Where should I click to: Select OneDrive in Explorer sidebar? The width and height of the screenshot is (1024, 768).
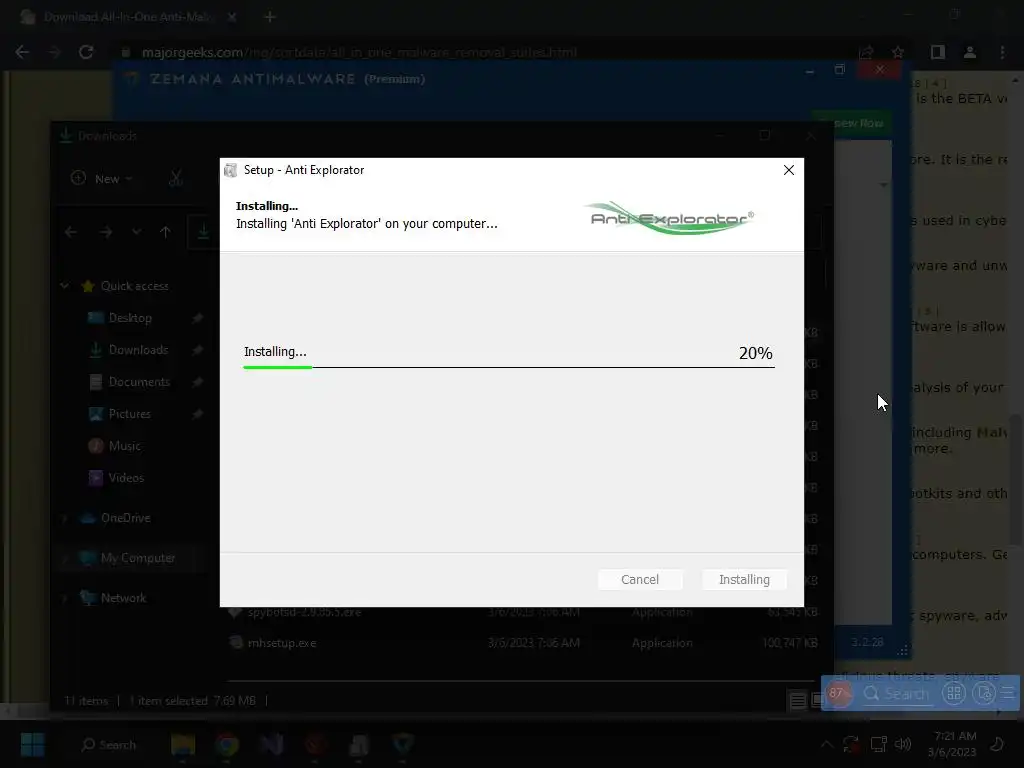click(x=125, y=518)
